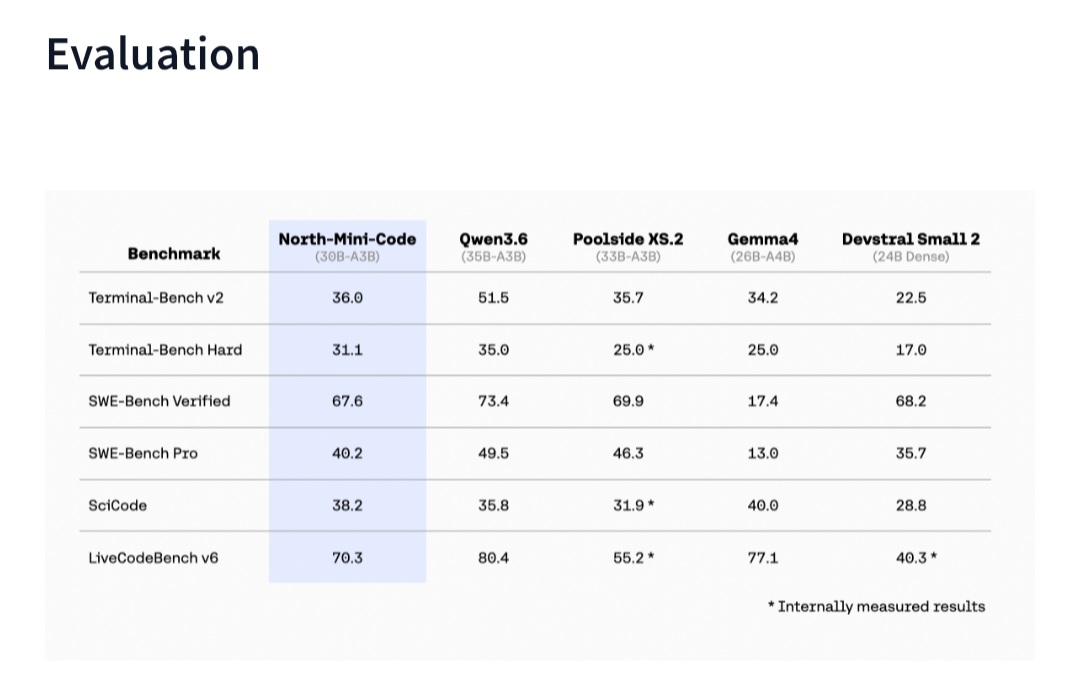Click the Terminal-Bench Hard row label
The image size is (1080, 678).
click(165, 350)
